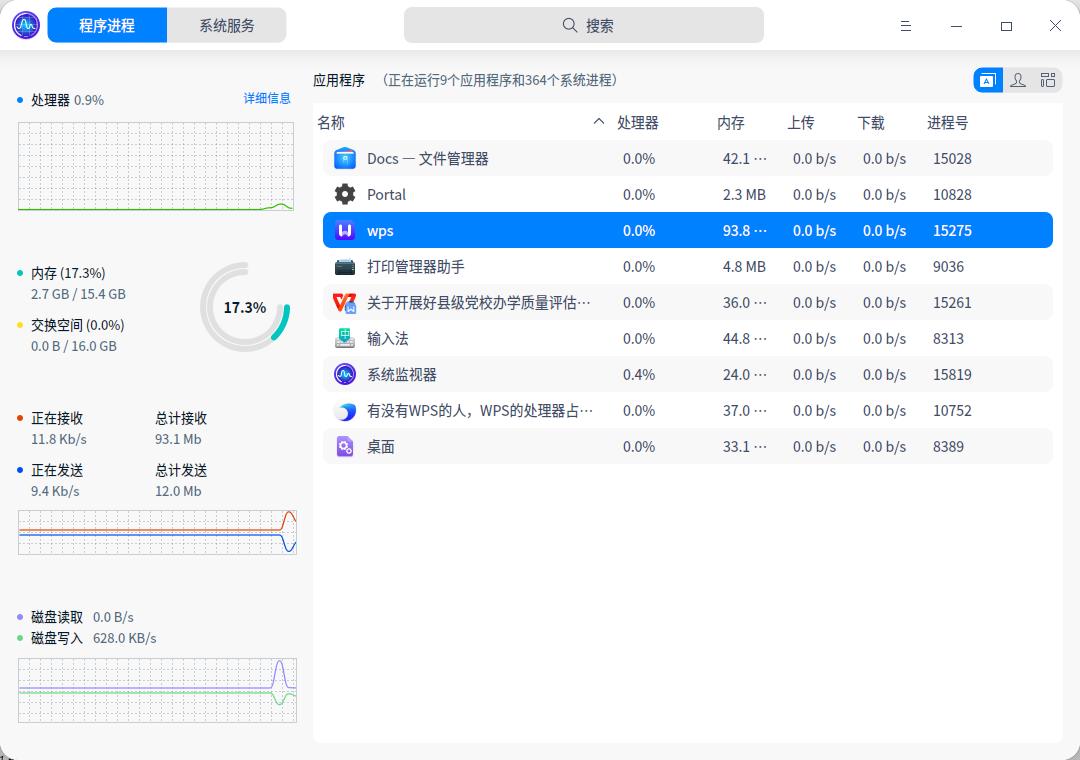Click the Portal gear icon
1080x760 pixels.
coord(344,194)
